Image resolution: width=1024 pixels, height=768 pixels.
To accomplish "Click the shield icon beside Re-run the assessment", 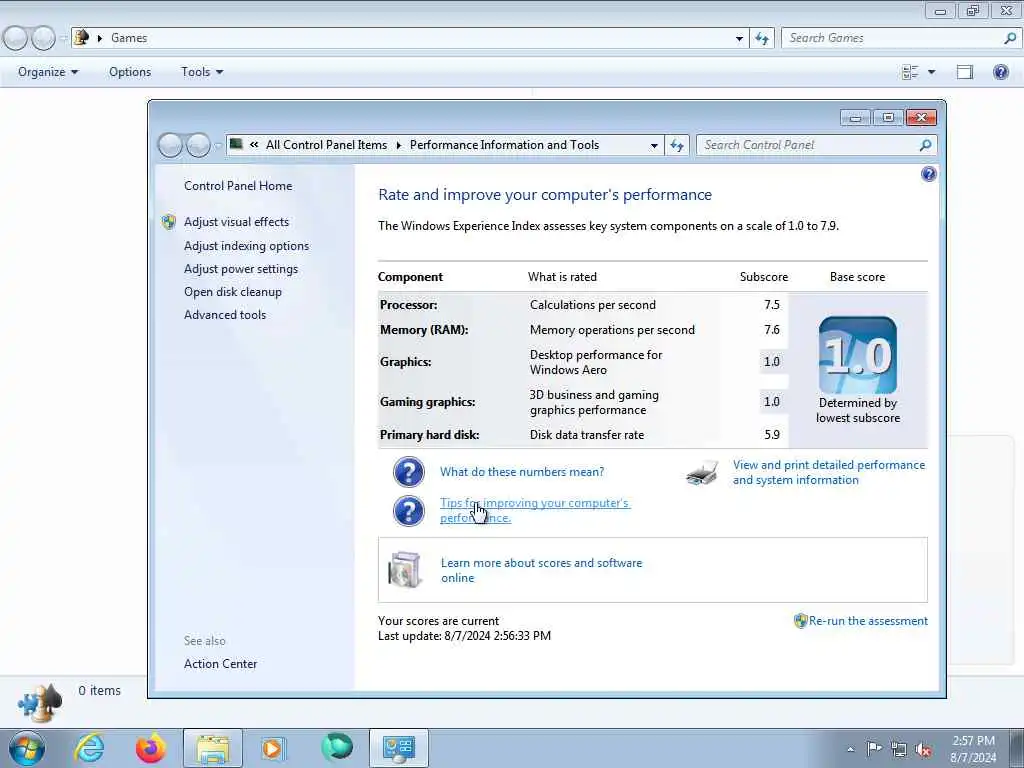I will (801, 621).
